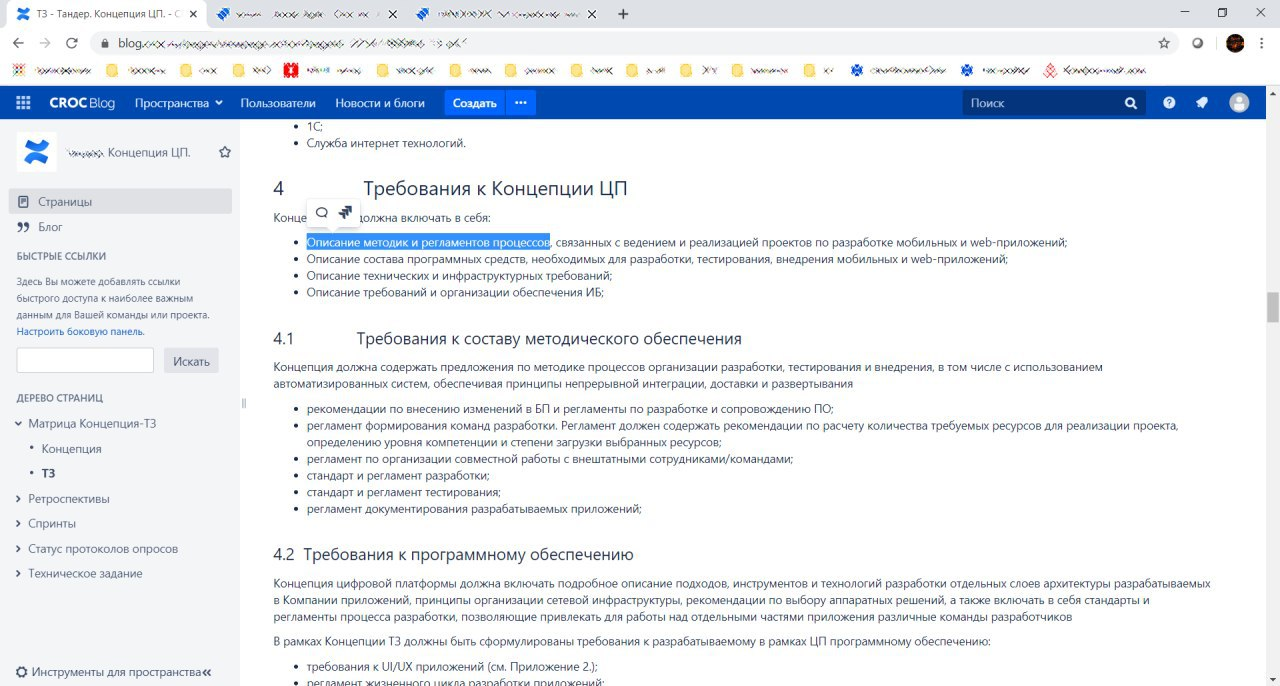Image resolution: width=1280 pixels, height=686 pixels.
Task: Star the Концепция ЦП space as favorite
Action: [x=224, y=151]
